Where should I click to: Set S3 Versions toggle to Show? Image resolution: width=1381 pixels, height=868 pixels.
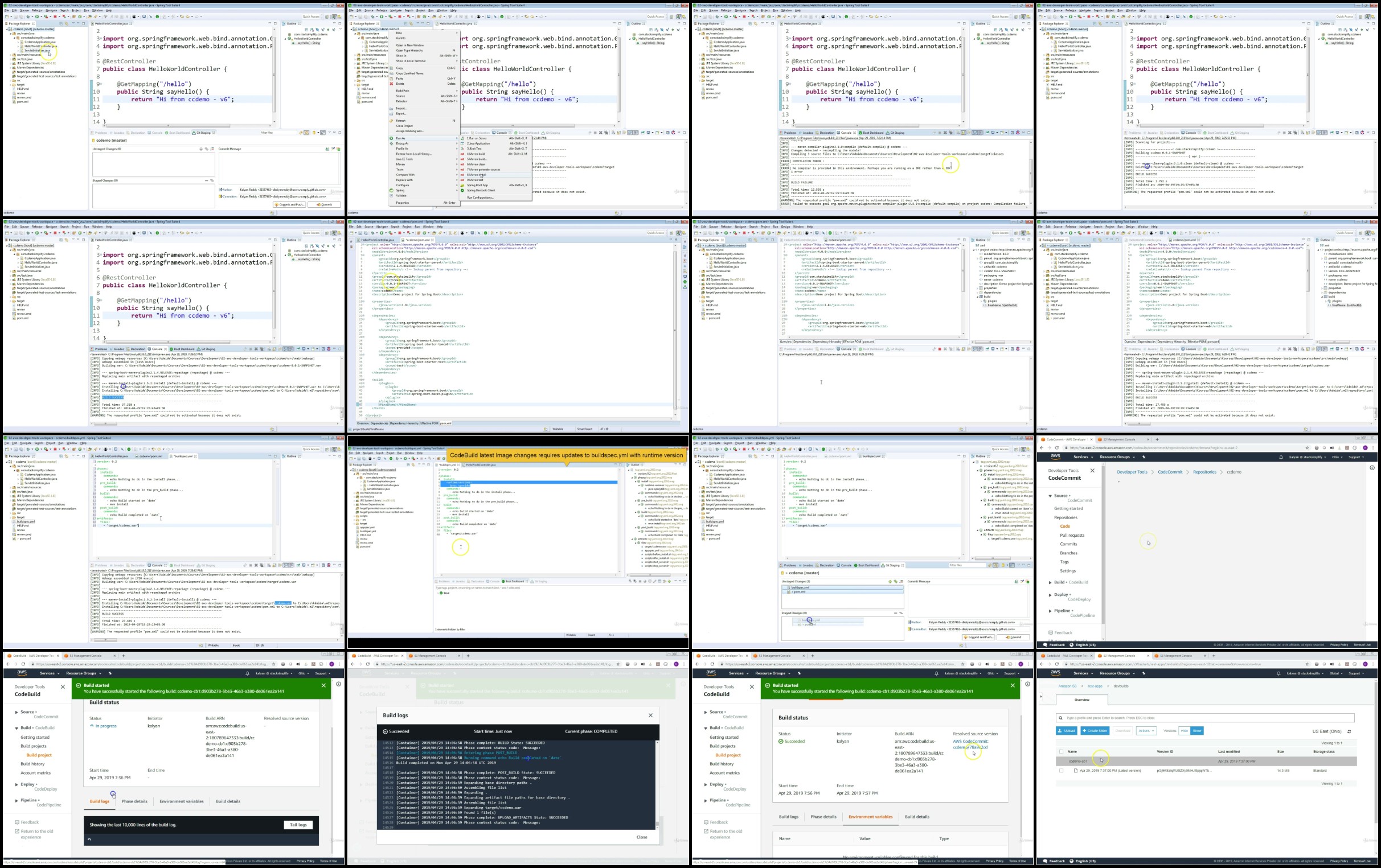1197,731
